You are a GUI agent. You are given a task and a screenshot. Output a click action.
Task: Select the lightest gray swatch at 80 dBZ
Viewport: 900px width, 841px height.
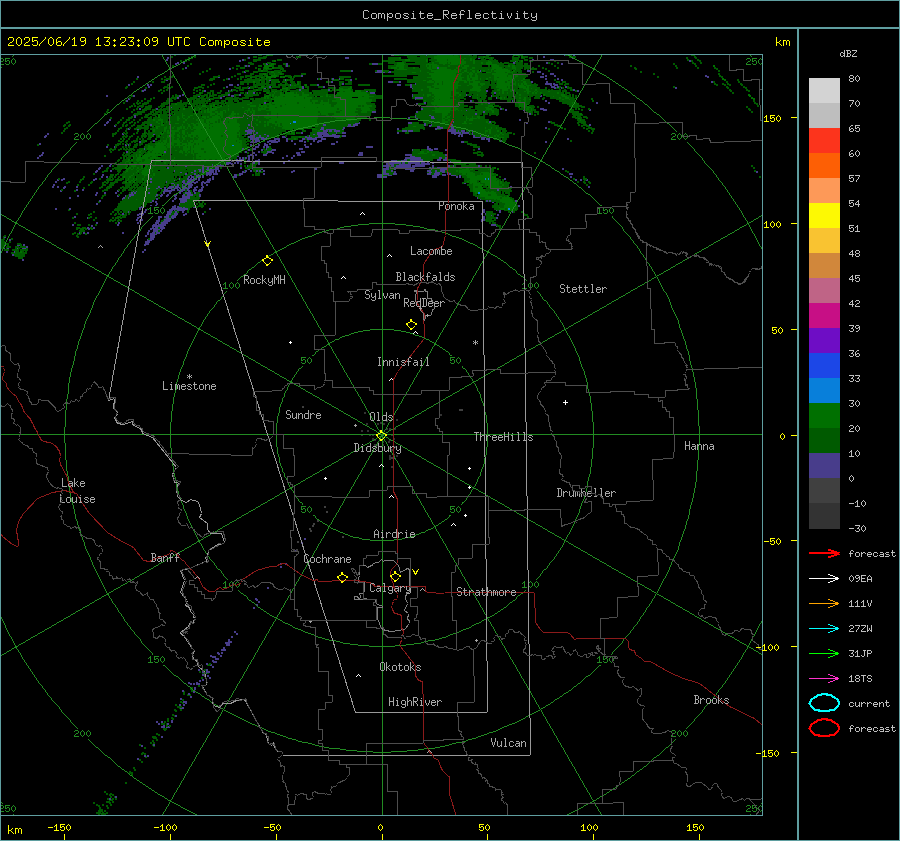824,90
